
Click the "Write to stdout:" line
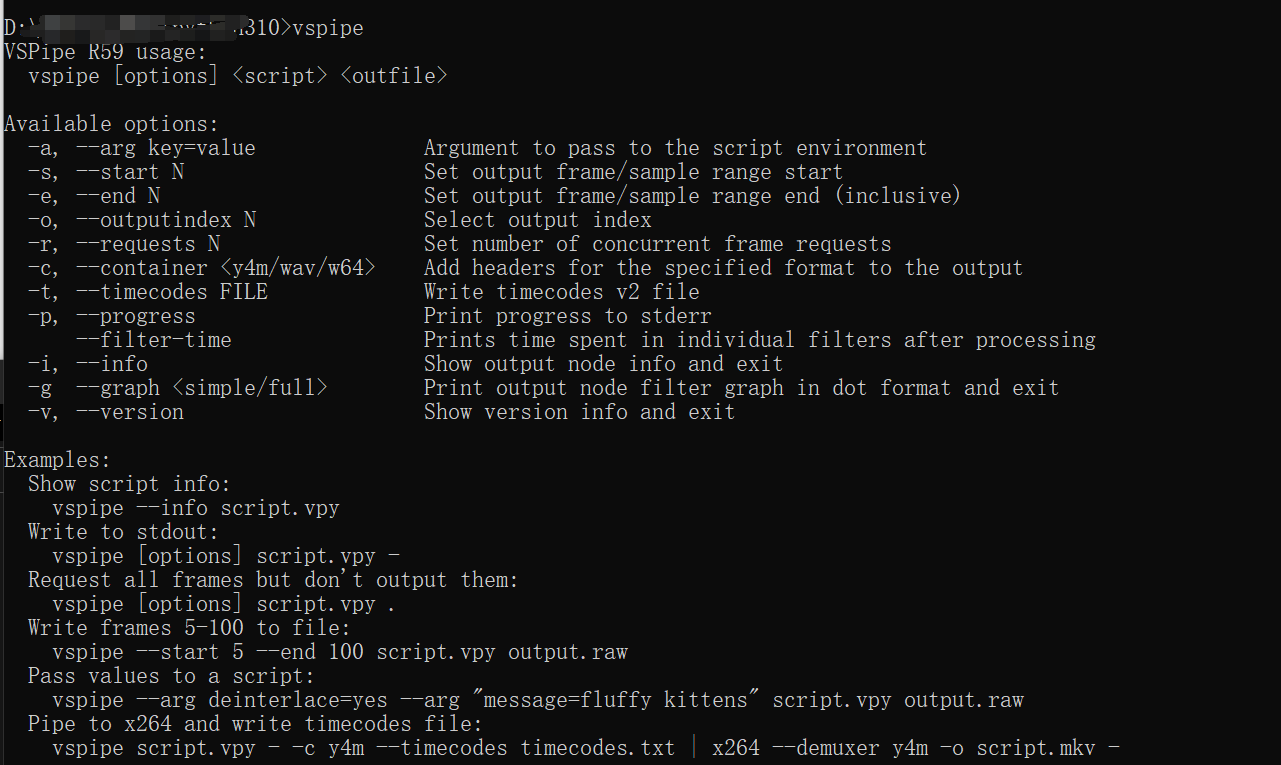pyautogui.click(x=123, y=532)
